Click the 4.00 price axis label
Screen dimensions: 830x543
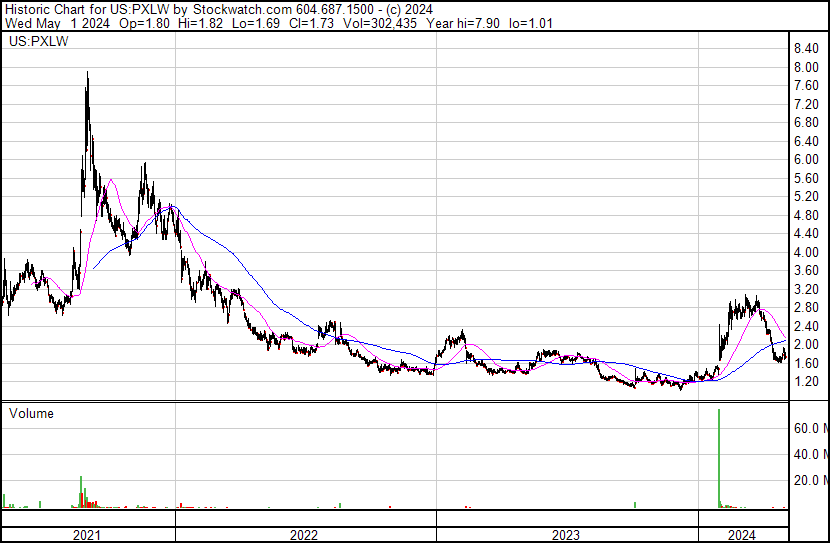(x=806, y=252)
